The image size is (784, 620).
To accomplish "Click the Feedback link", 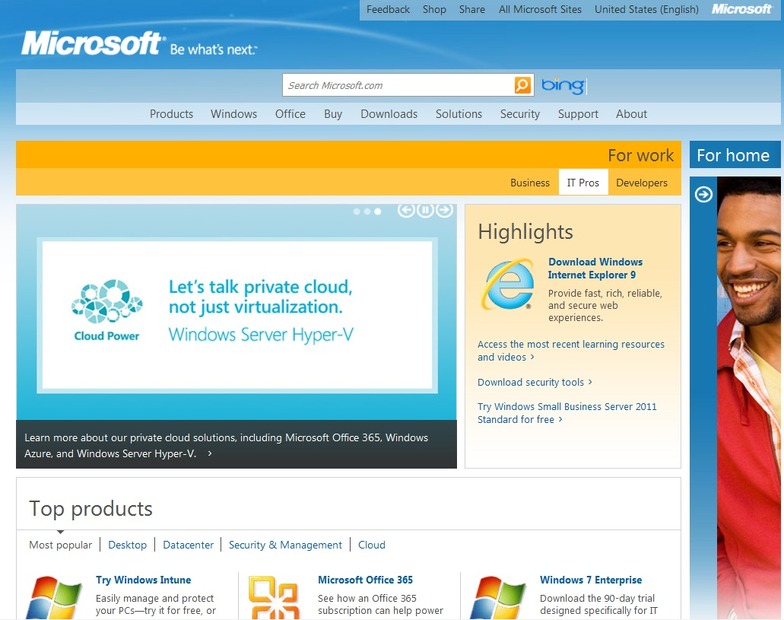I will coord(388,10).
